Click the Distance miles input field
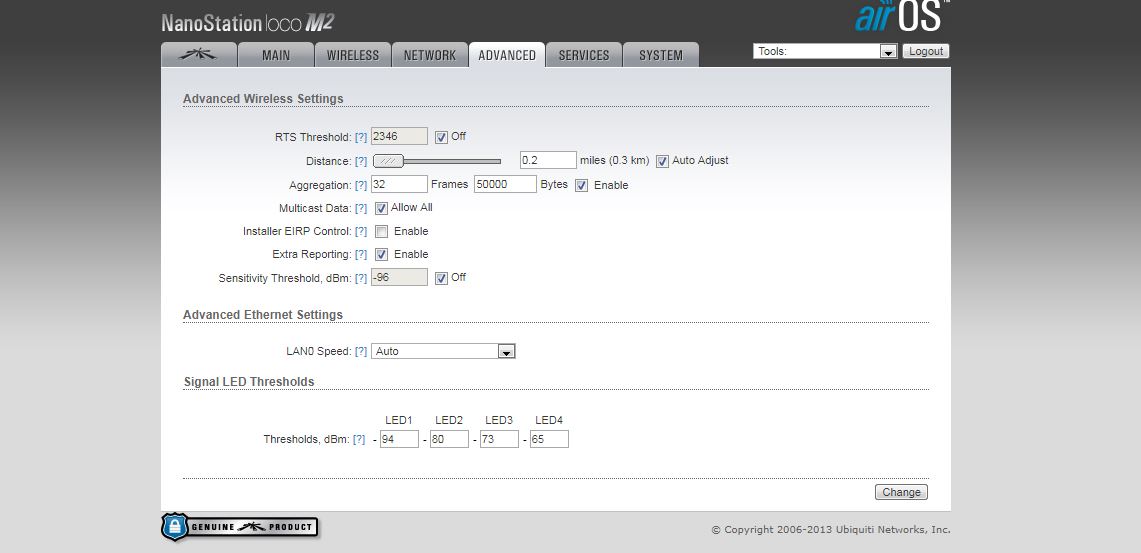 point(549,160)
